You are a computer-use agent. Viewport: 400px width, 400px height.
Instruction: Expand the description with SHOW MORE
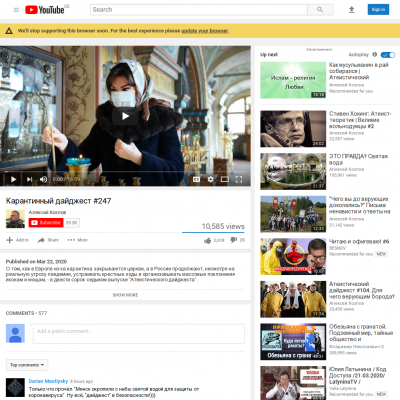click(x=125, y=295)
